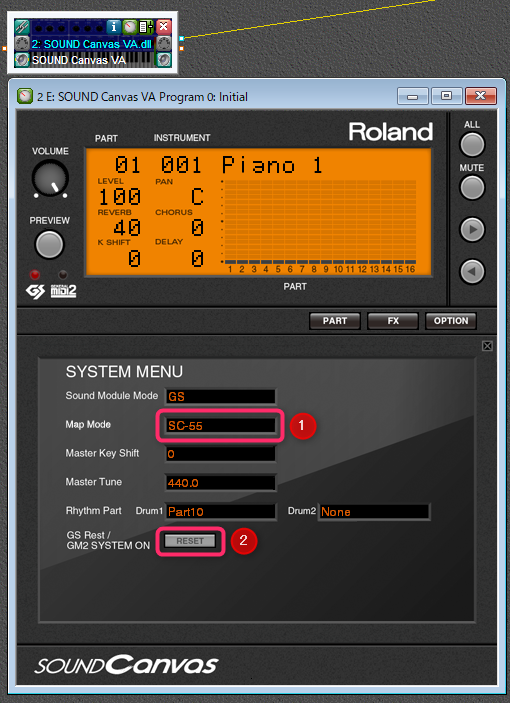Switch to the FX tab

393,321
